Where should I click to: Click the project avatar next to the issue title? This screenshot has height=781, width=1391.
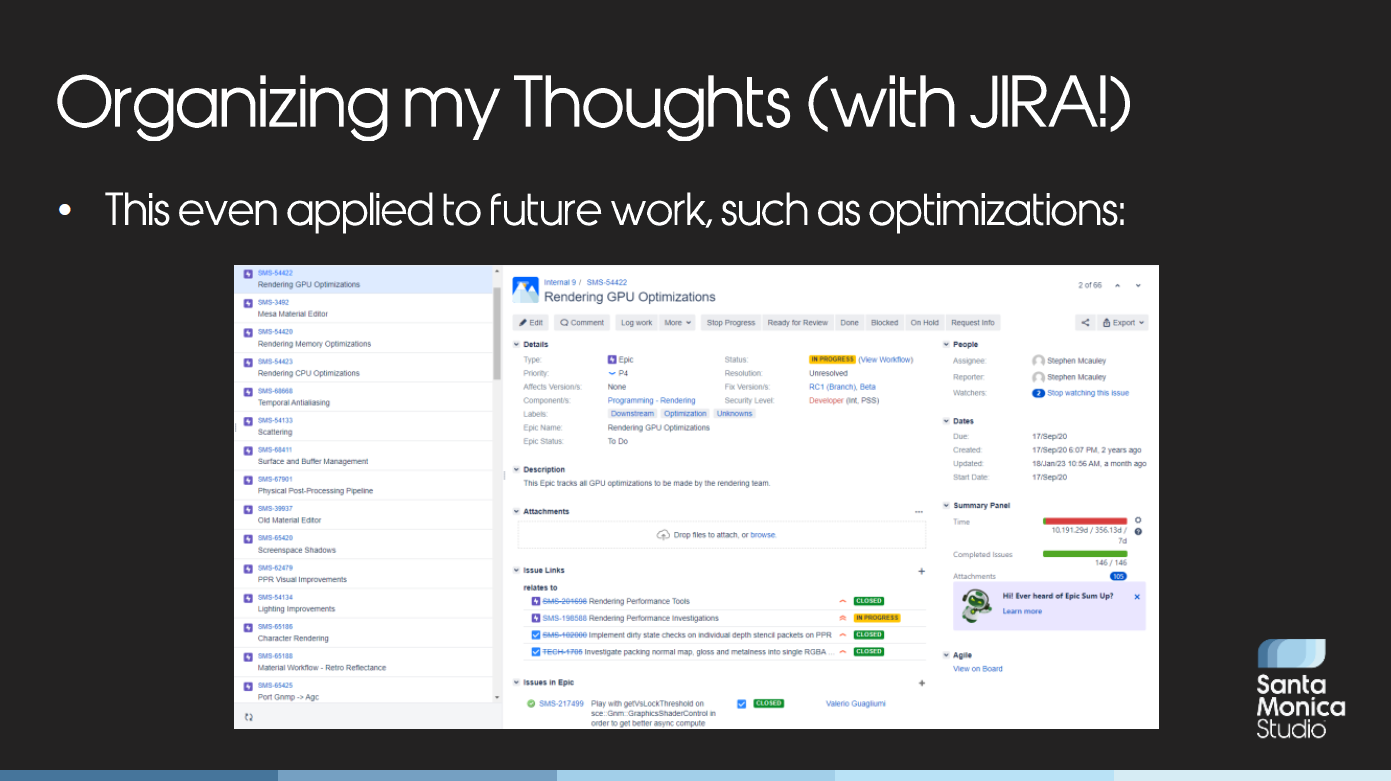tap(525, 290)
